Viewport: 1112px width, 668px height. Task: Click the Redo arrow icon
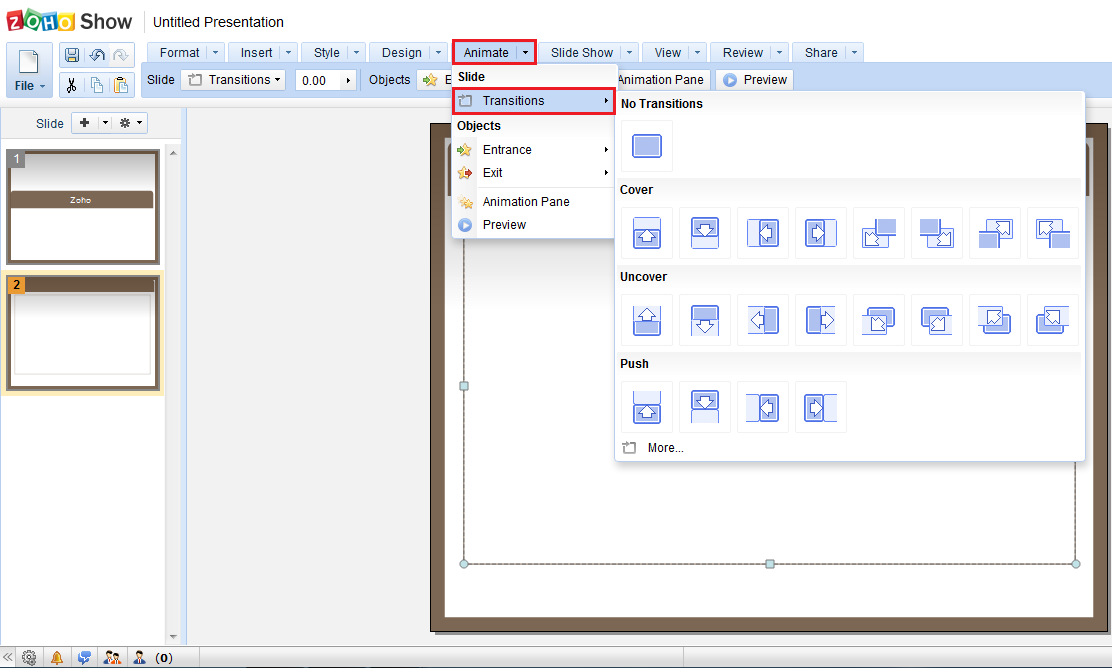[121, 55]
